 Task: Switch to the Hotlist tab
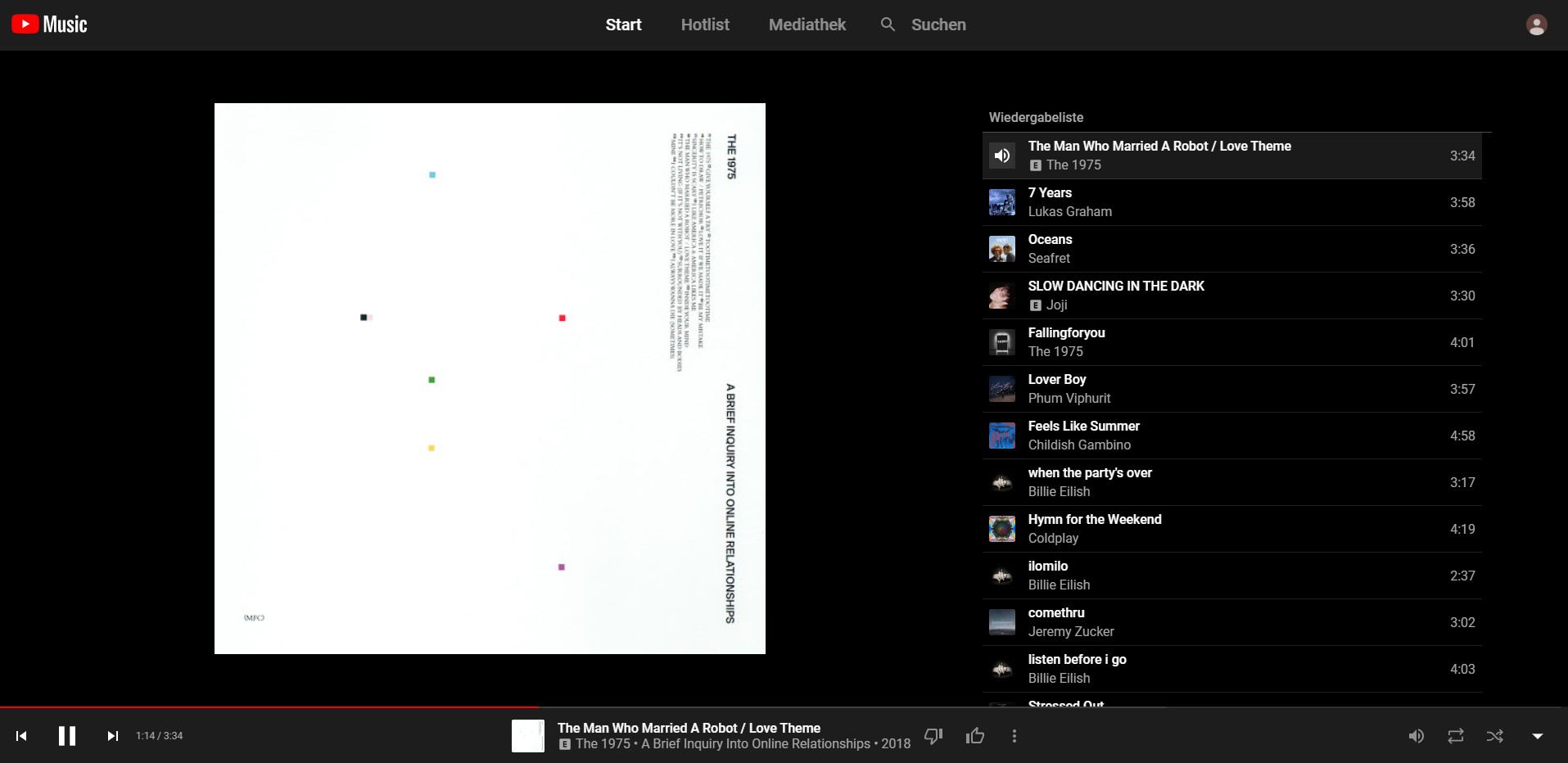705,25
